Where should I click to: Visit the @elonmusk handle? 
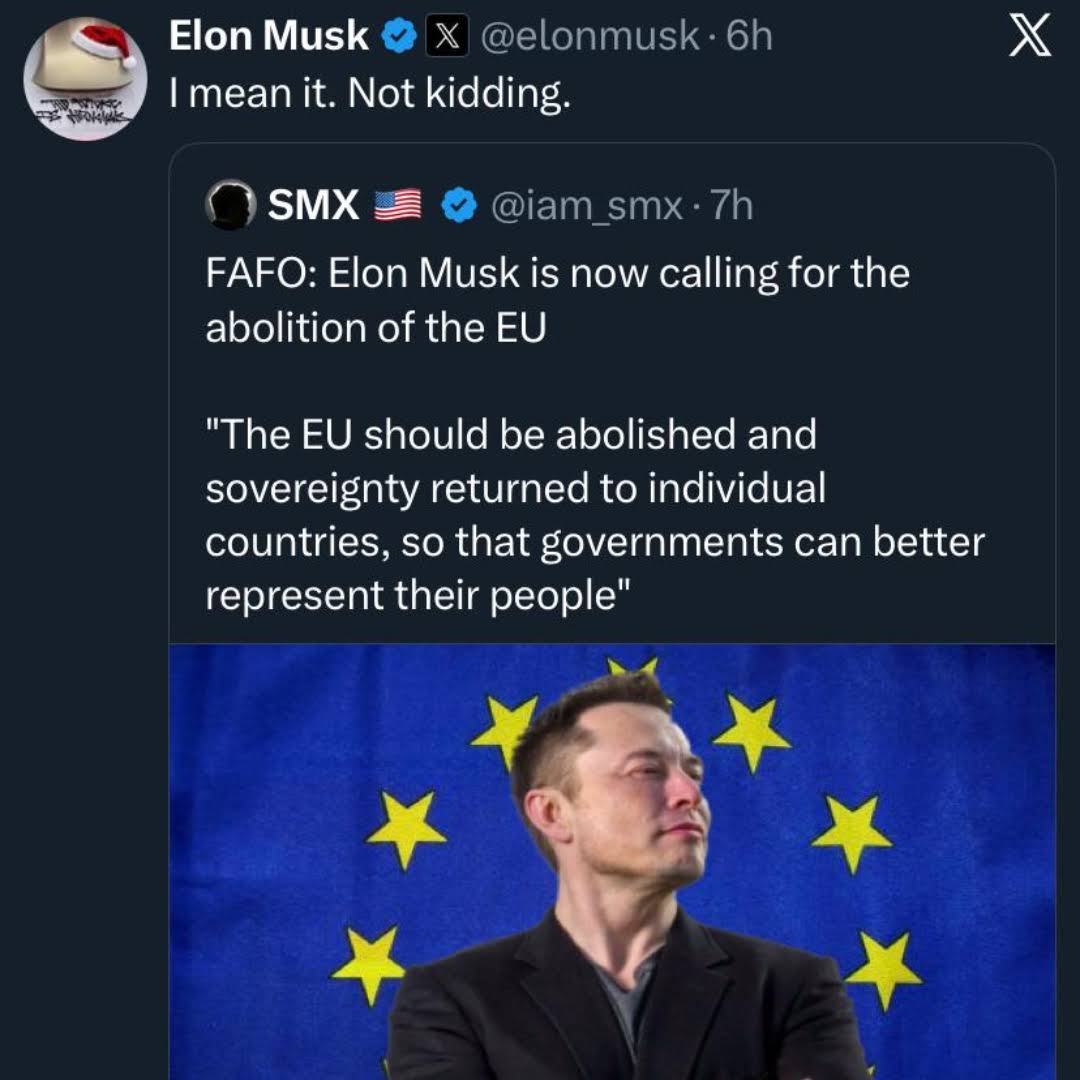coord(590,37)
